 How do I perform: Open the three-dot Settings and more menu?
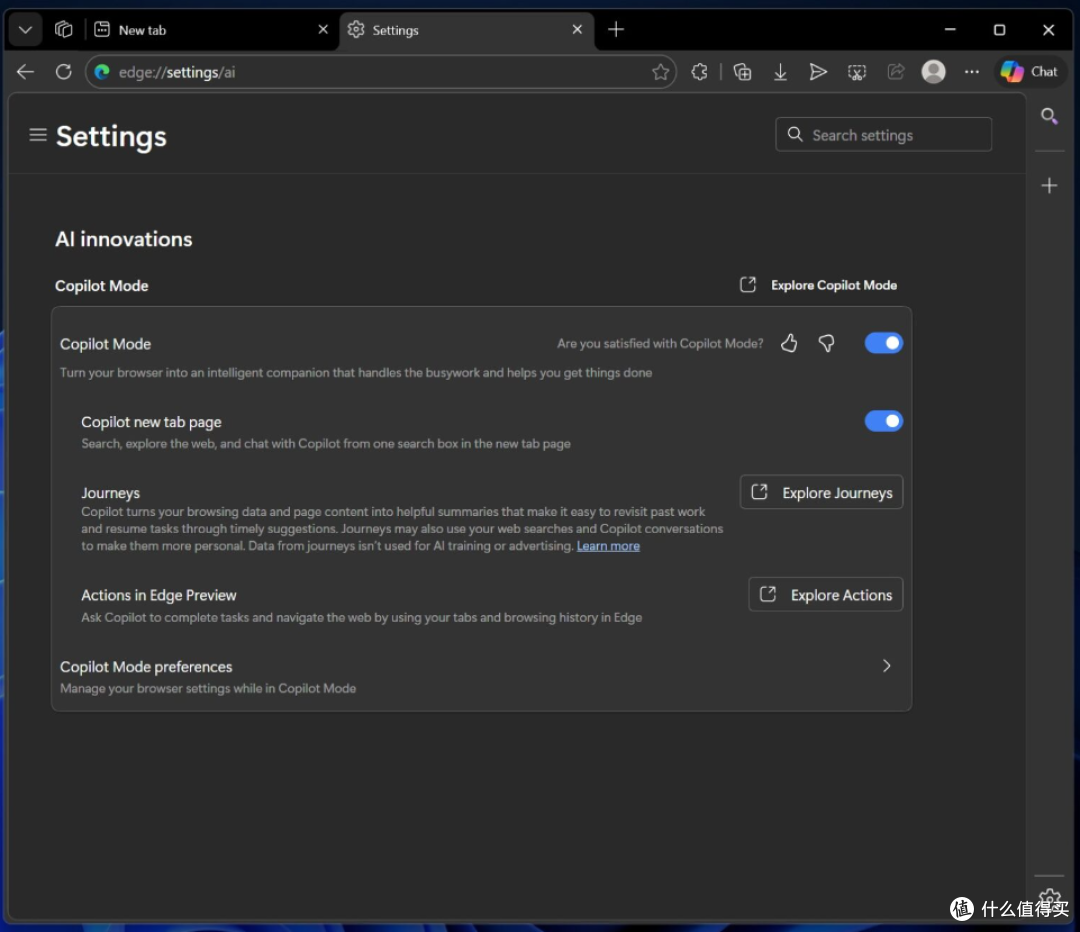point(971,72)
